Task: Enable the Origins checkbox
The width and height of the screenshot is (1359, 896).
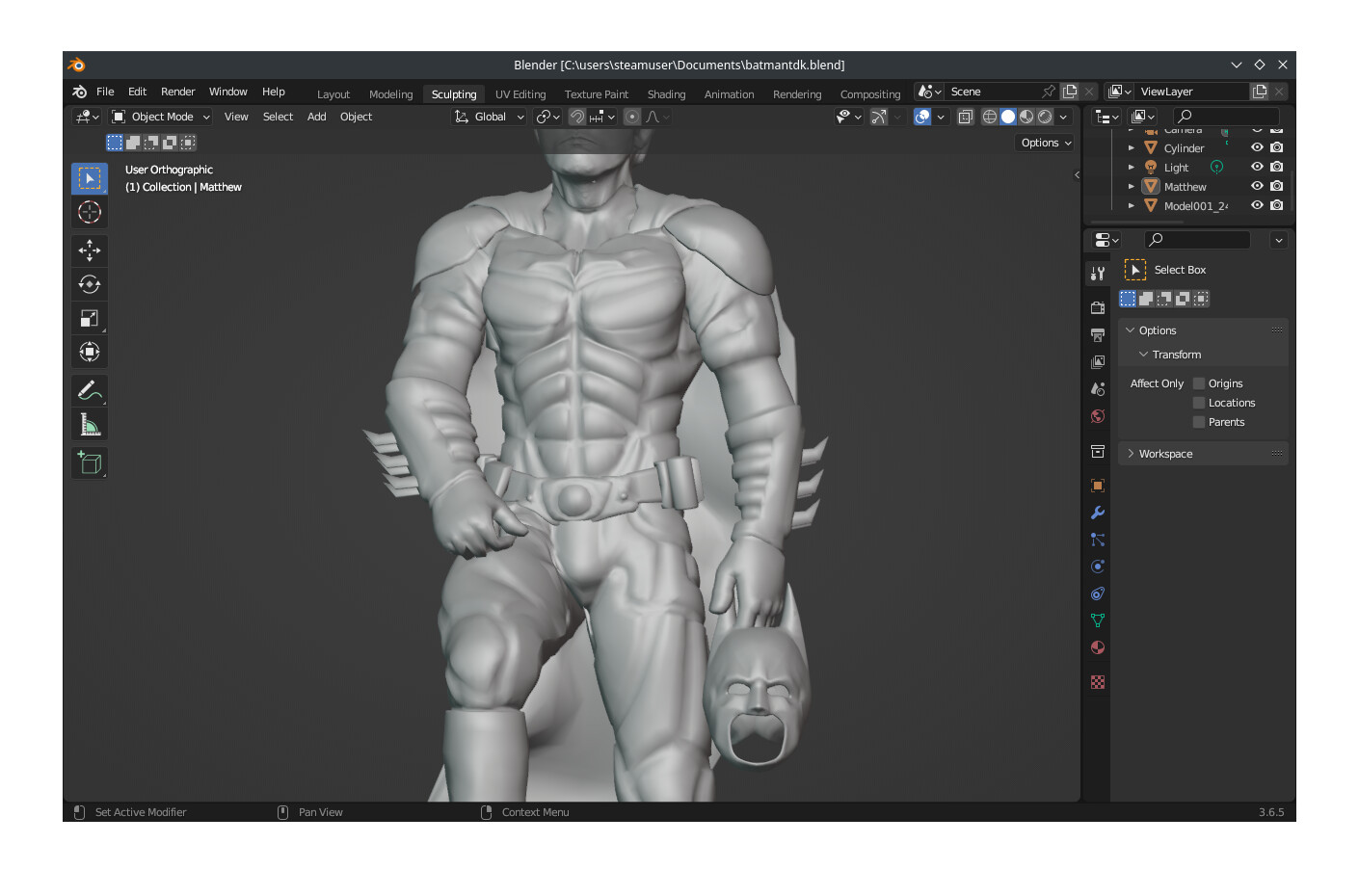Action: pyautogui.click(x=1199, y=383)
